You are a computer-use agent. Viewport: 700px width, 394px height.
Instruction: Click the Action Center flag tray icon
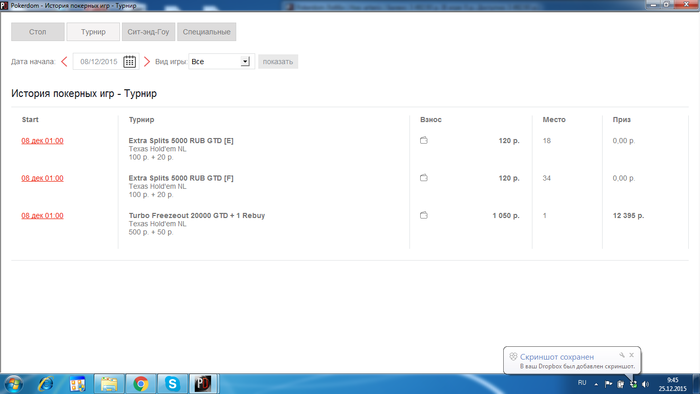coord(608,384)
